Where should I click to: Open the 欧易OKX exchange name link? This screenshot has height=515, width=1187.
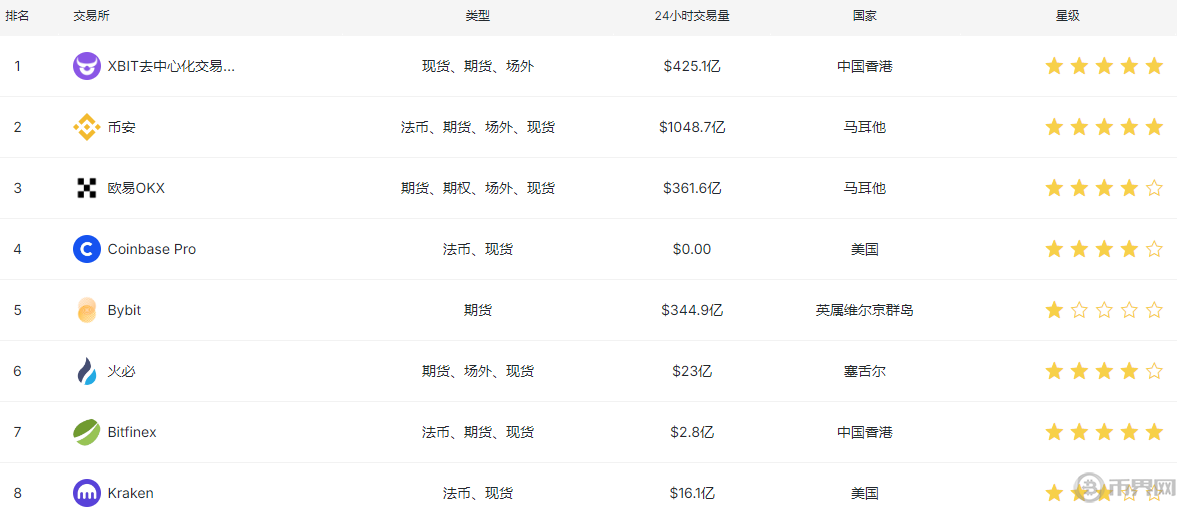(x=136, y=188)
